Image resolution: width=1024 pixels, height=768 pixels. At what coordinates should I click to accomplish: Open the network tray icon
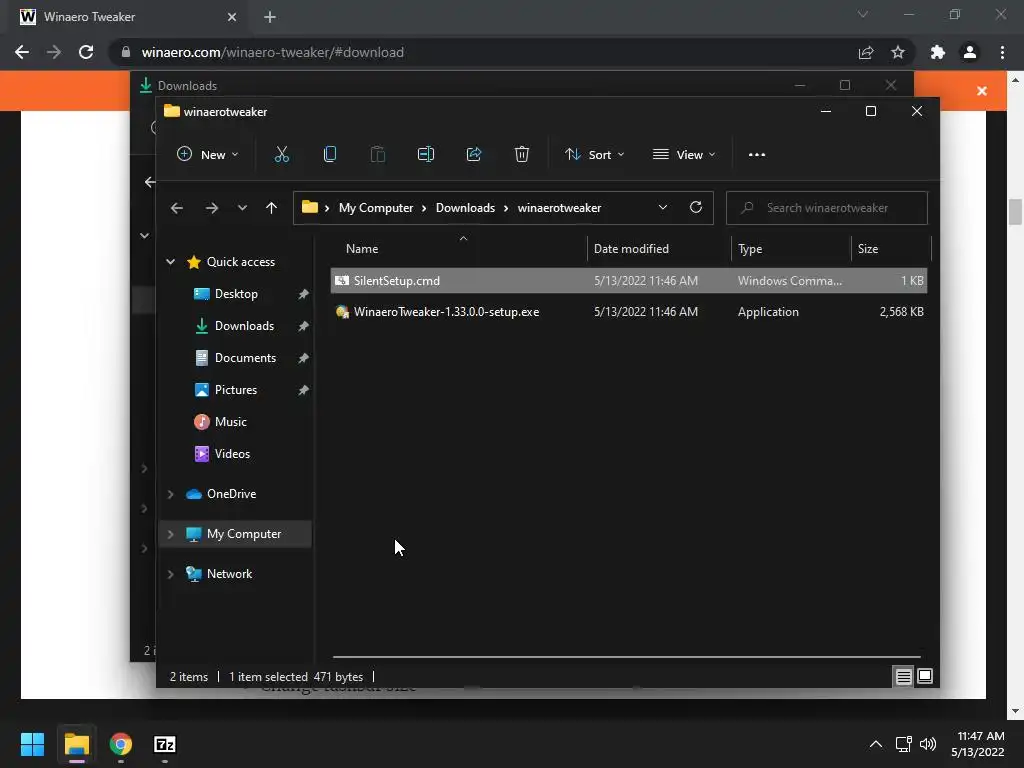click(x=904, y=744)
